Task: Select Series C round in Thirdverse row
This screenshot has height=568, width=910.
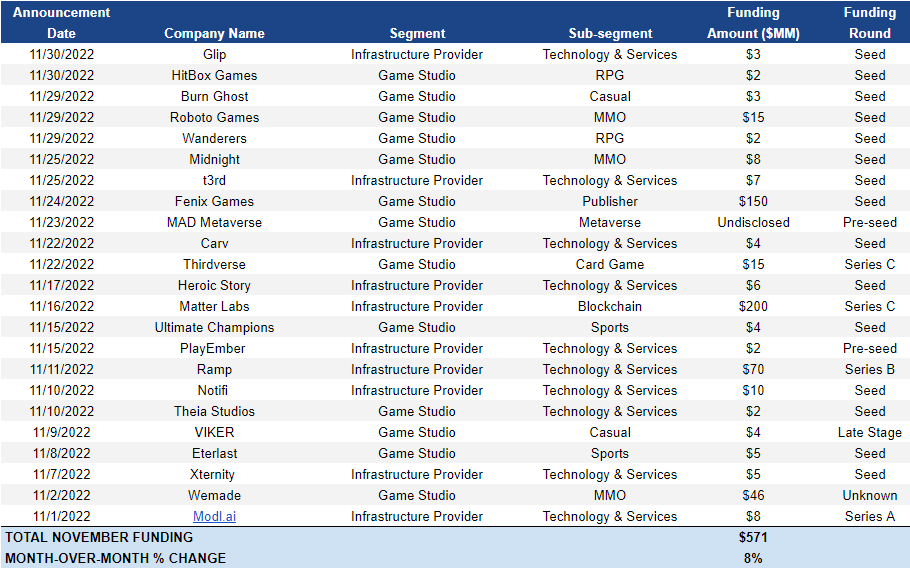Action: tap(869, 264)
